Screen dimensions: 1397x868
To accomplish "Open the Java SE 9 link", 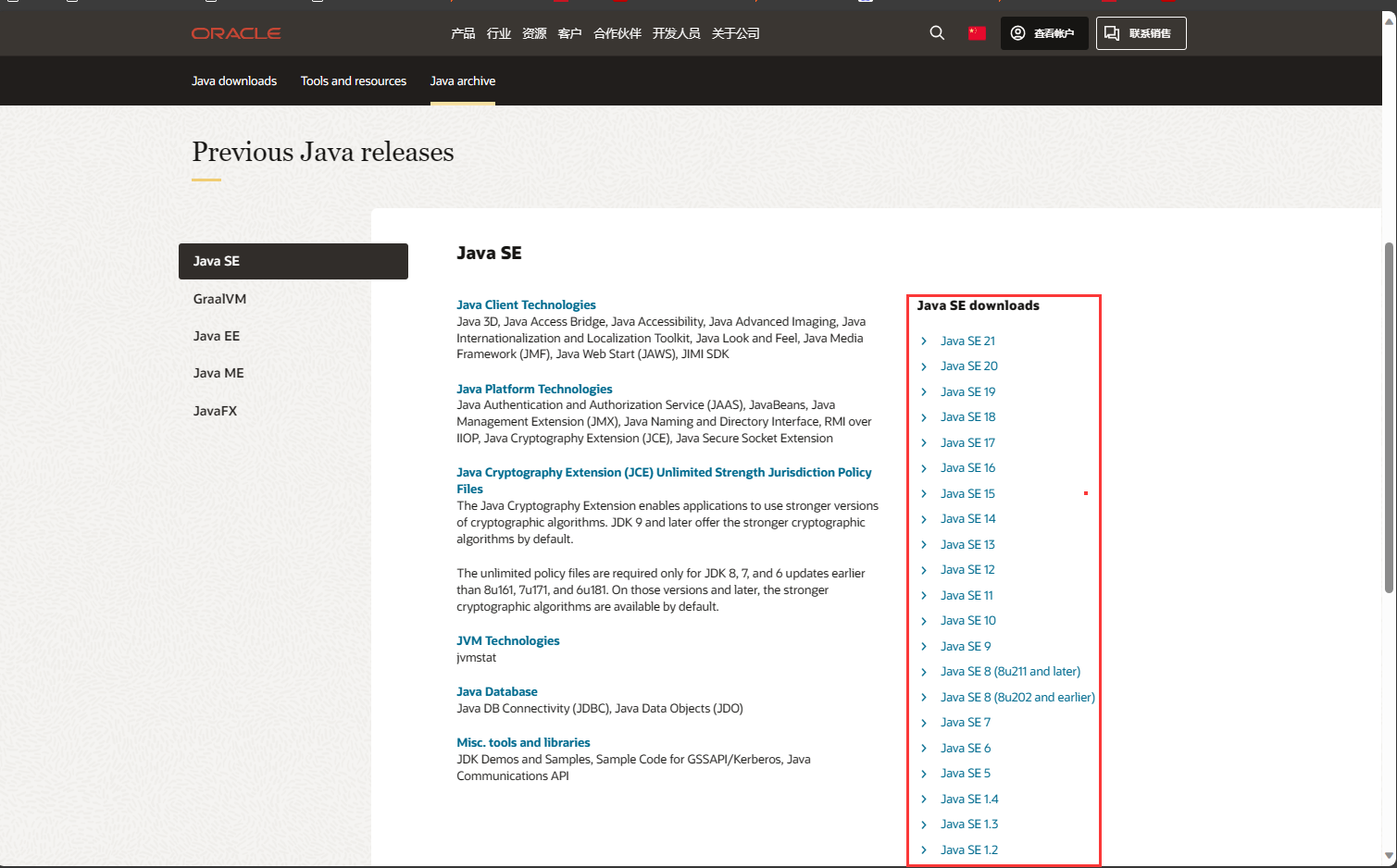I will click(x=966, y=646).
